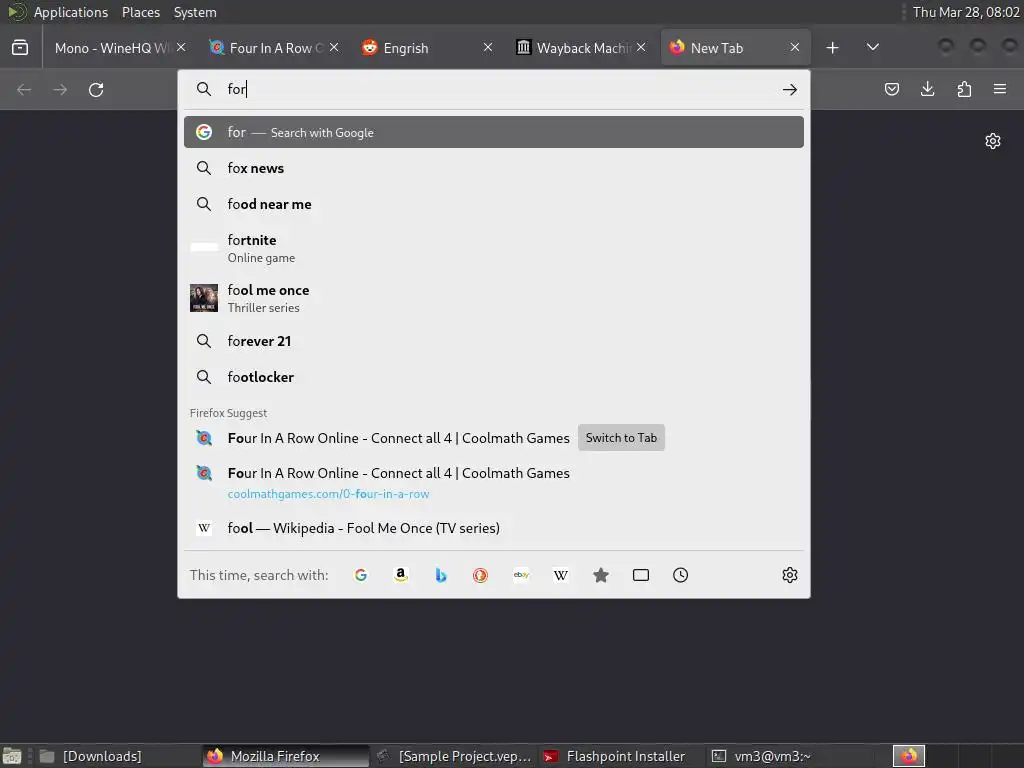Open Pocket save icon

tap(891, 89)
